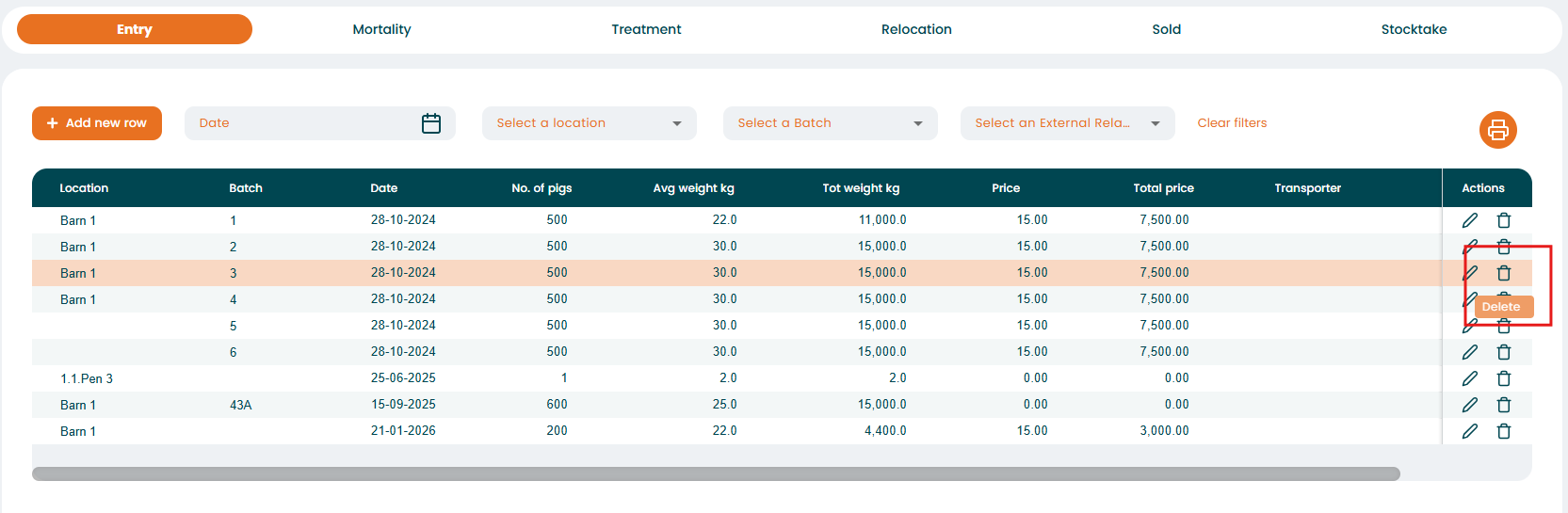Open the Select a Batch dropdown

pyautogui.click(x=831, y=123)
